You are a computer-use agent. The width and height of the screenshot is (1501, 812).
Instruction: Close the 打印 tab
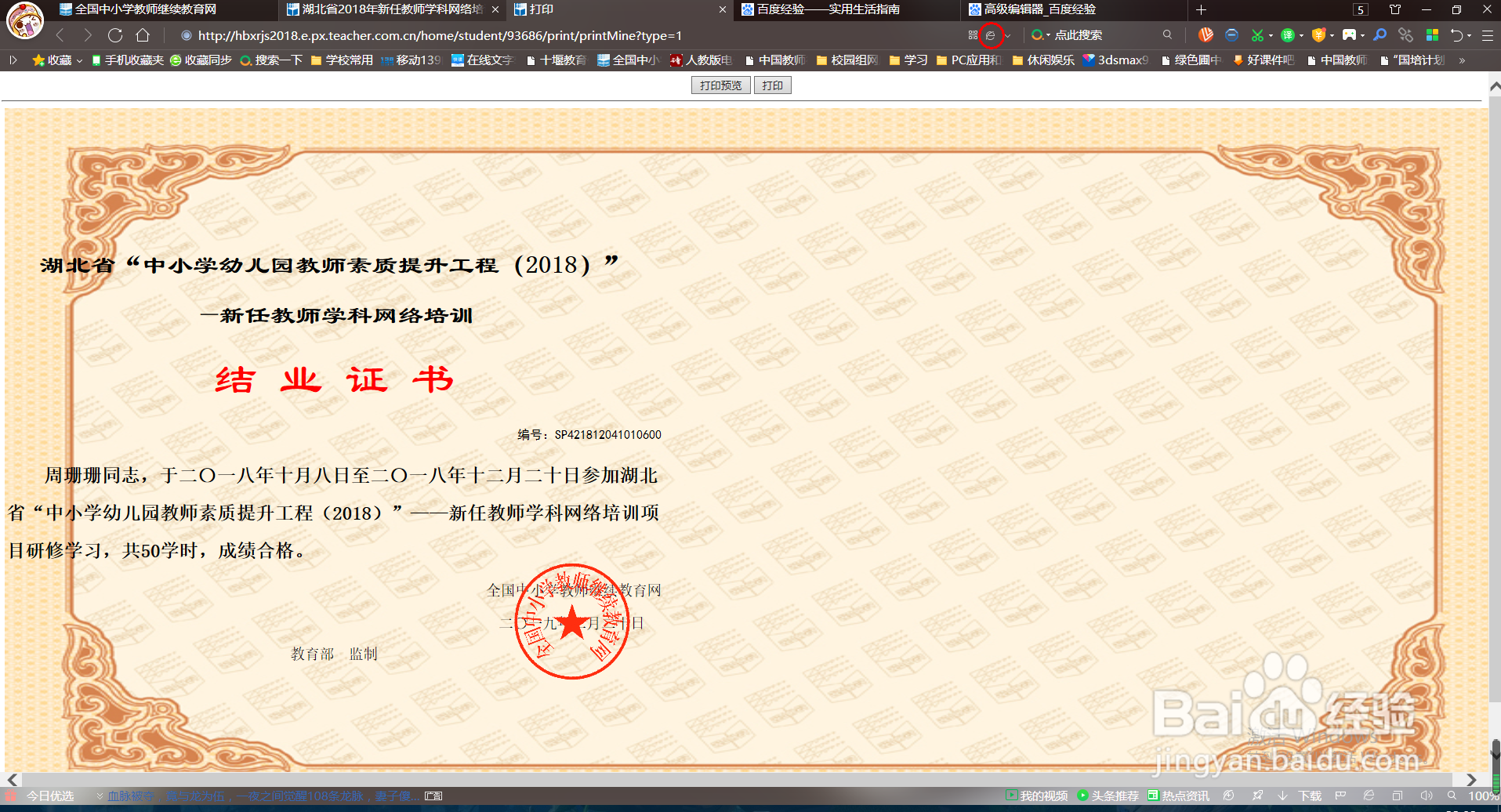point(723,9)
